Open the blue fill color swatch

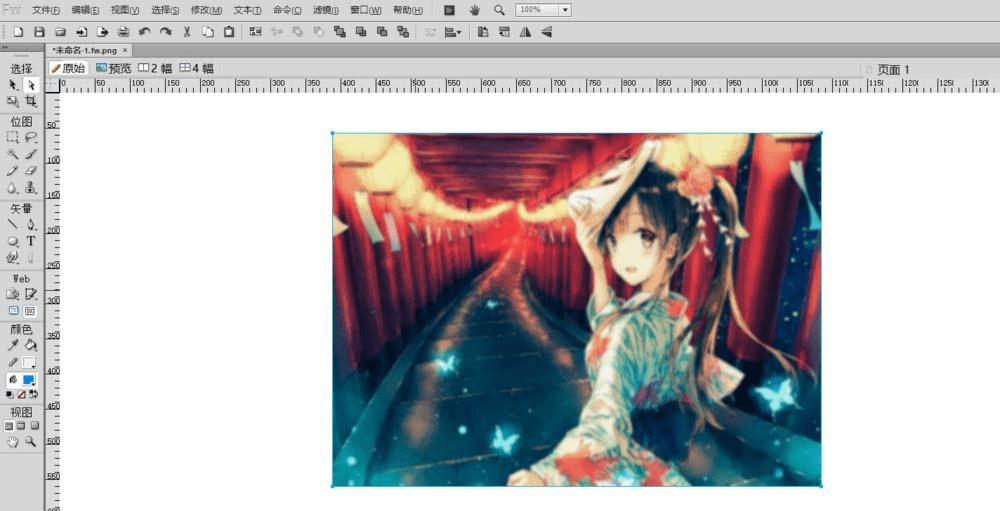[29, 380]
